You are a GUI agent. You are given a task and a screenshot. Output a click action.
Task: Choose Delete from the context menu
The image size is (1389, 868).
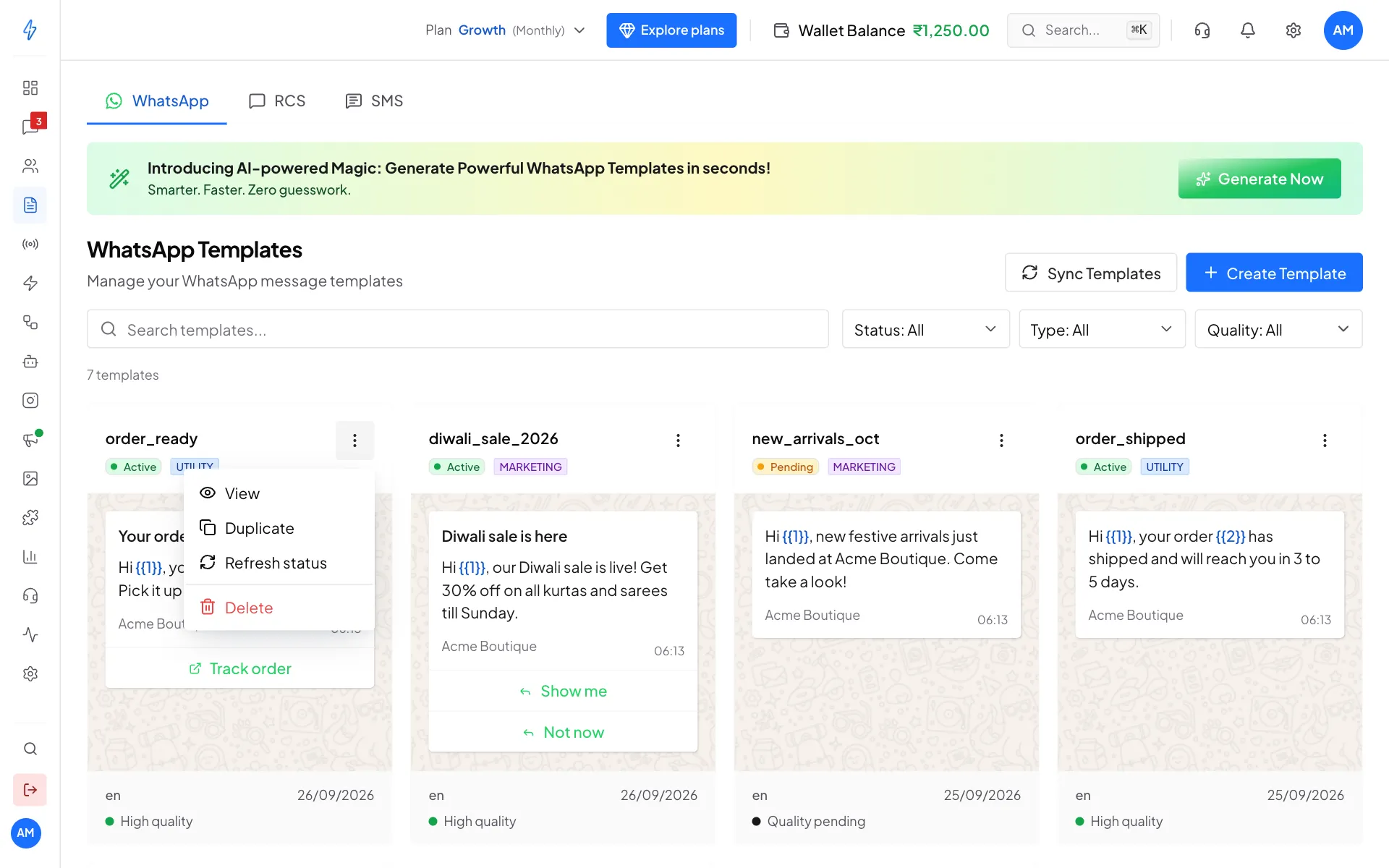click(x=279, y=608)
